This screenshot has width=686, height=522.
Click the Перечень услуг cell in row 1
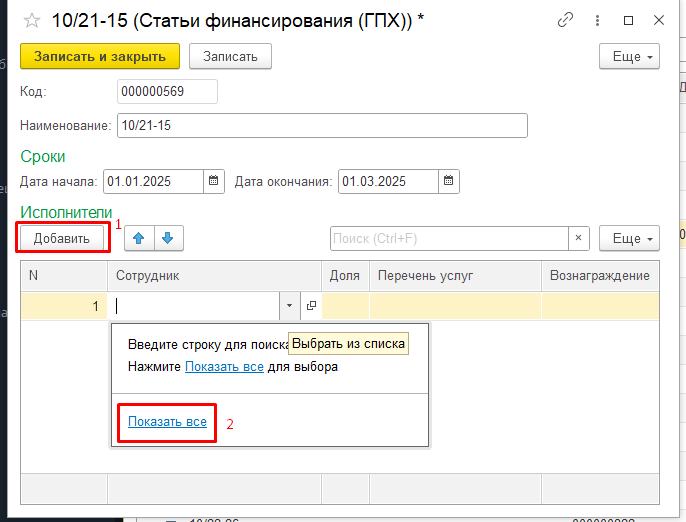point(455,306)
